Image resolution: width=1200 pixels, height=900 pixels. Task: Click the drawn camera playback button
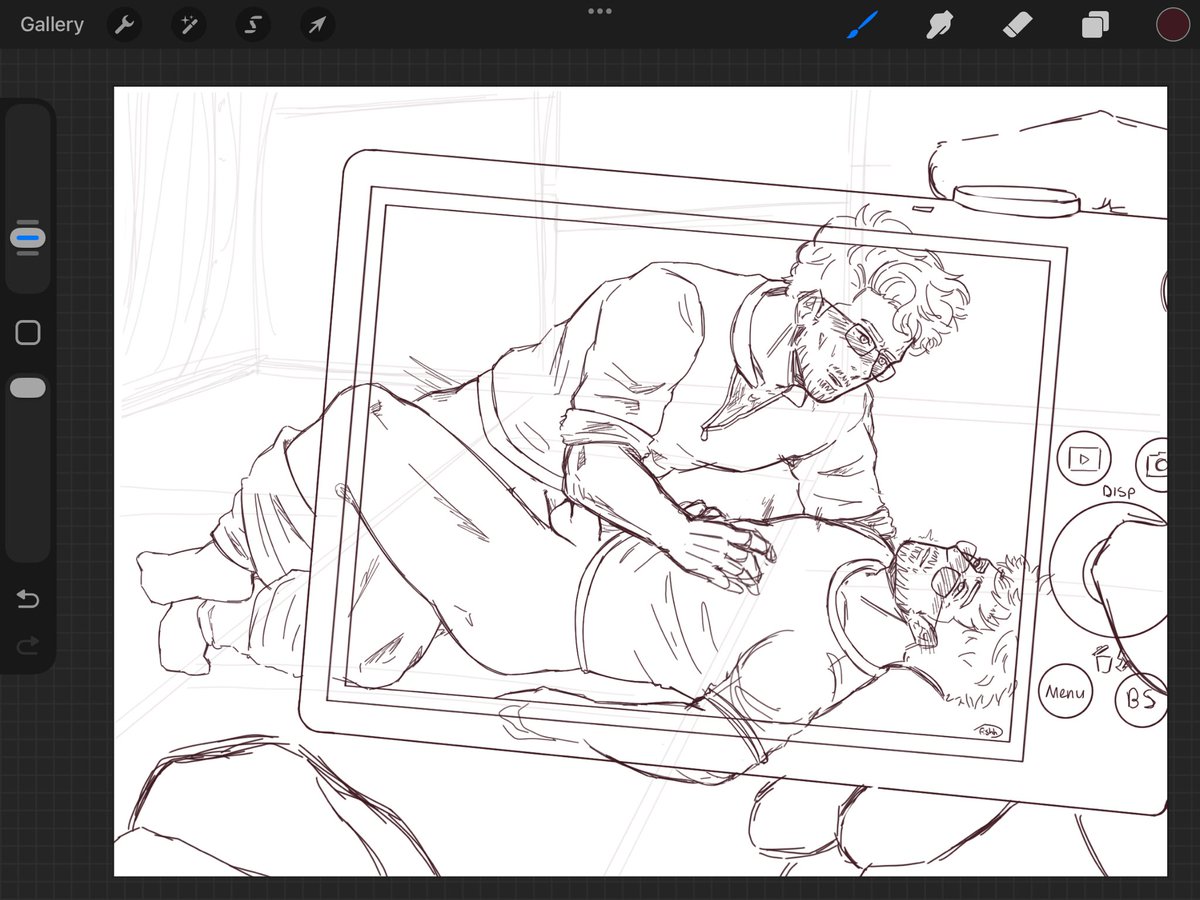[1083, 458]
